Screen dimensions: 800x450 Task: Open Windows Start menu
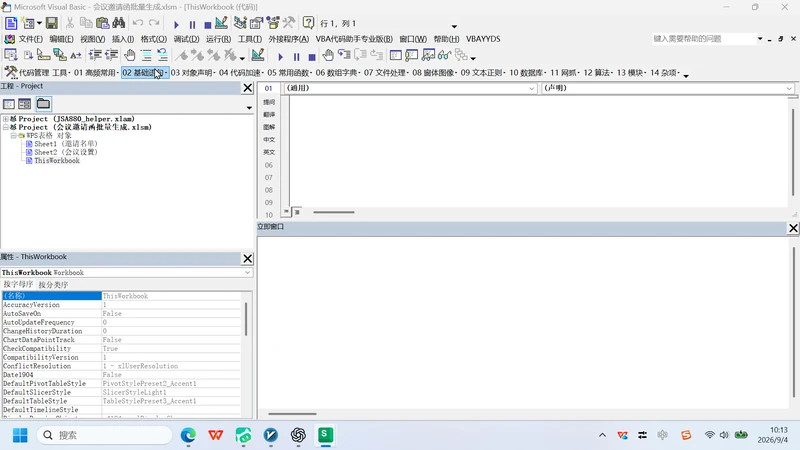[20, 435]
